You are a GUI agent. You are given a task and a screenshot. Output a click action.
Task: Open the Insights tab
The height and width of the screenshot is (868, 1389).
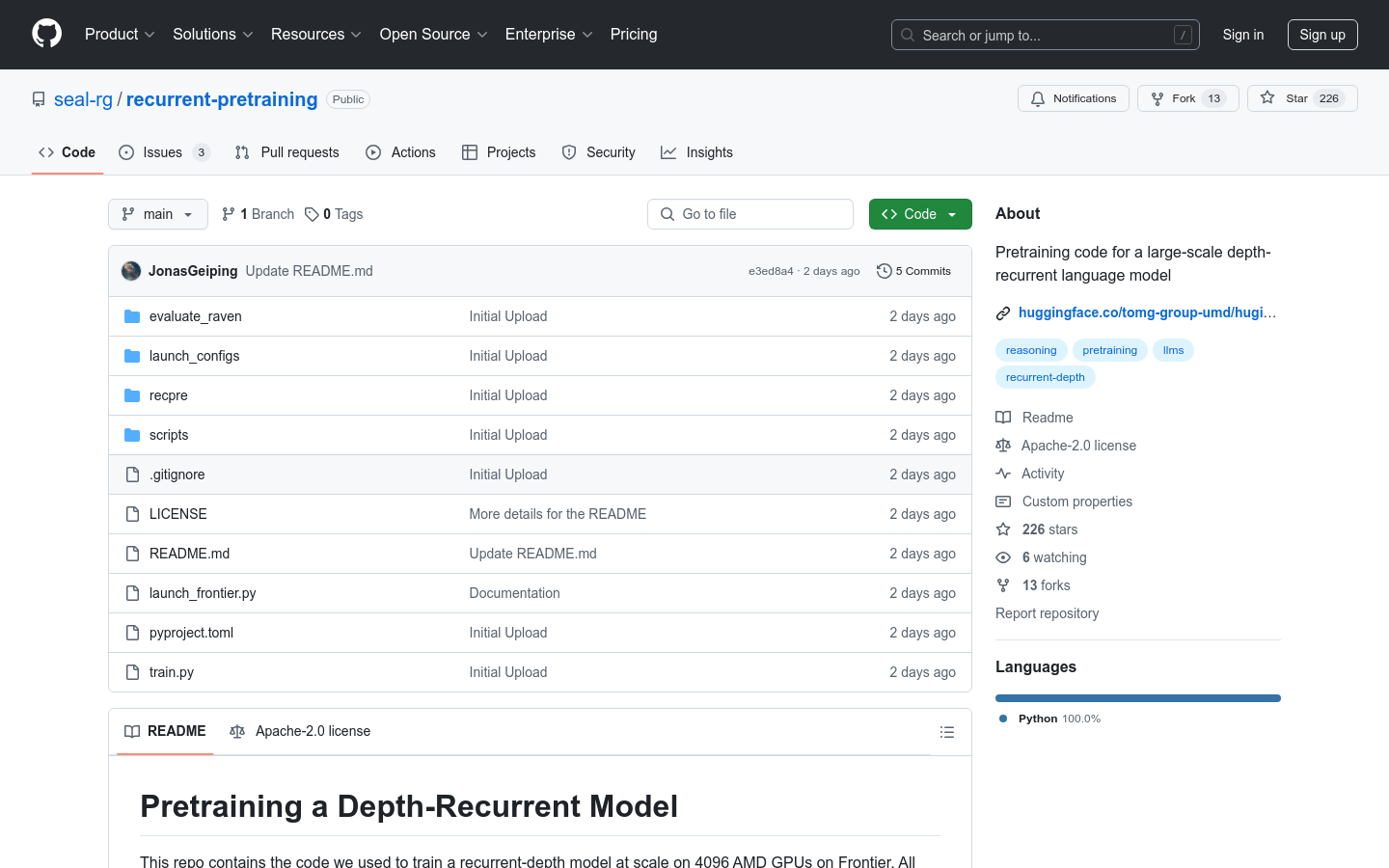tap(696, 152)
